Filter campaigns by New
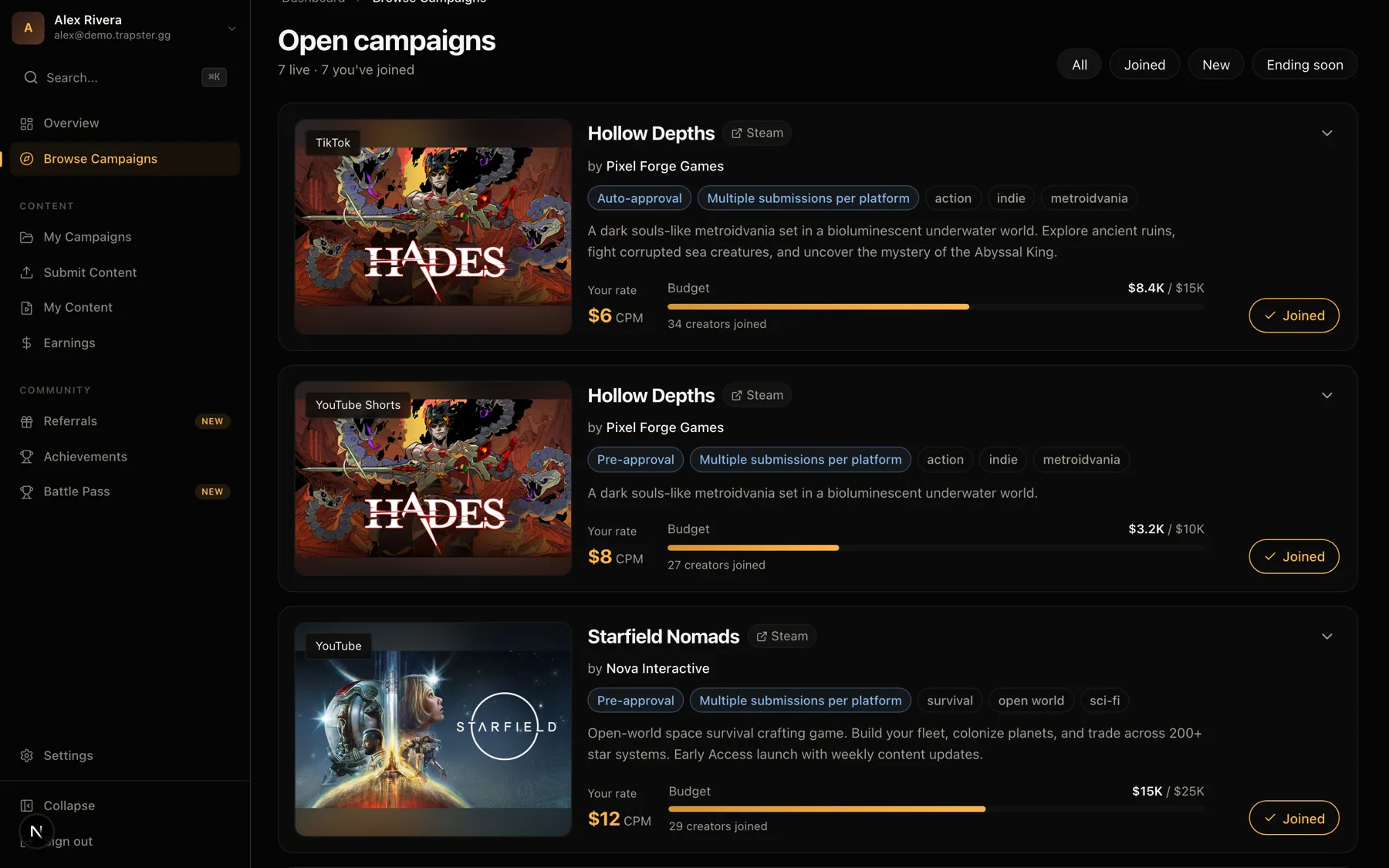1389x868 pixels. [x=1215, y=65]
